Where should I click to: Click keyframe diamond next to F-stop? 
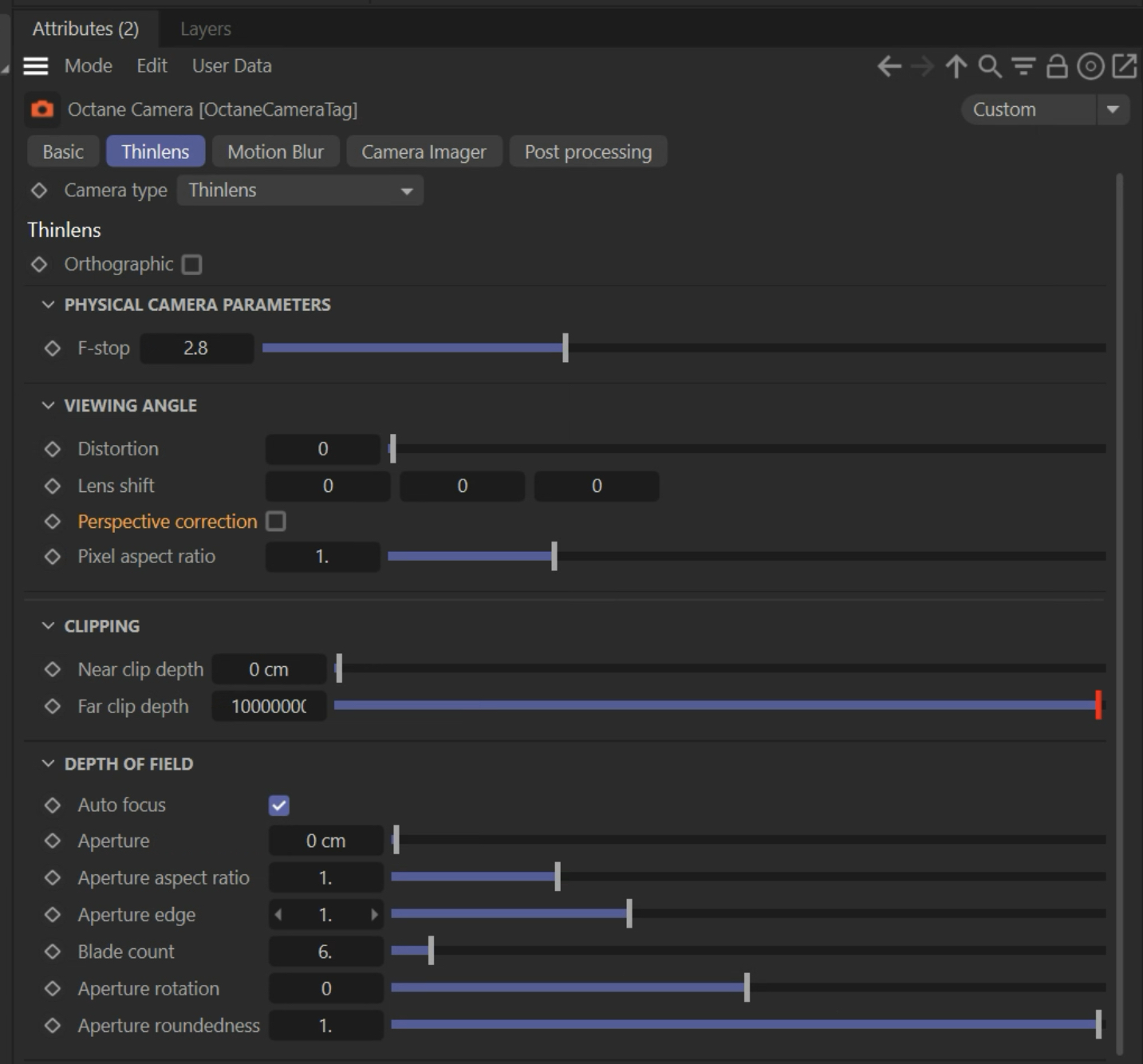click(x=53, y=349)
